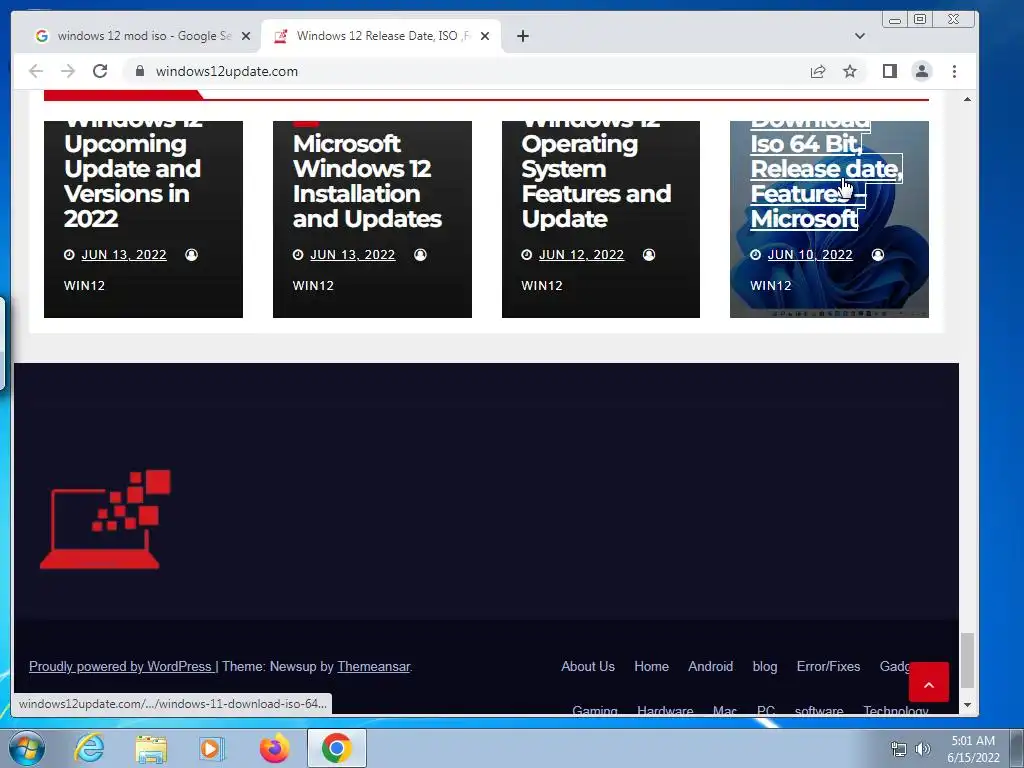This screenshot has width=1024, height=768.
Task: Click author icon on JUN 10 card
Action: click(x=878, y=255)
